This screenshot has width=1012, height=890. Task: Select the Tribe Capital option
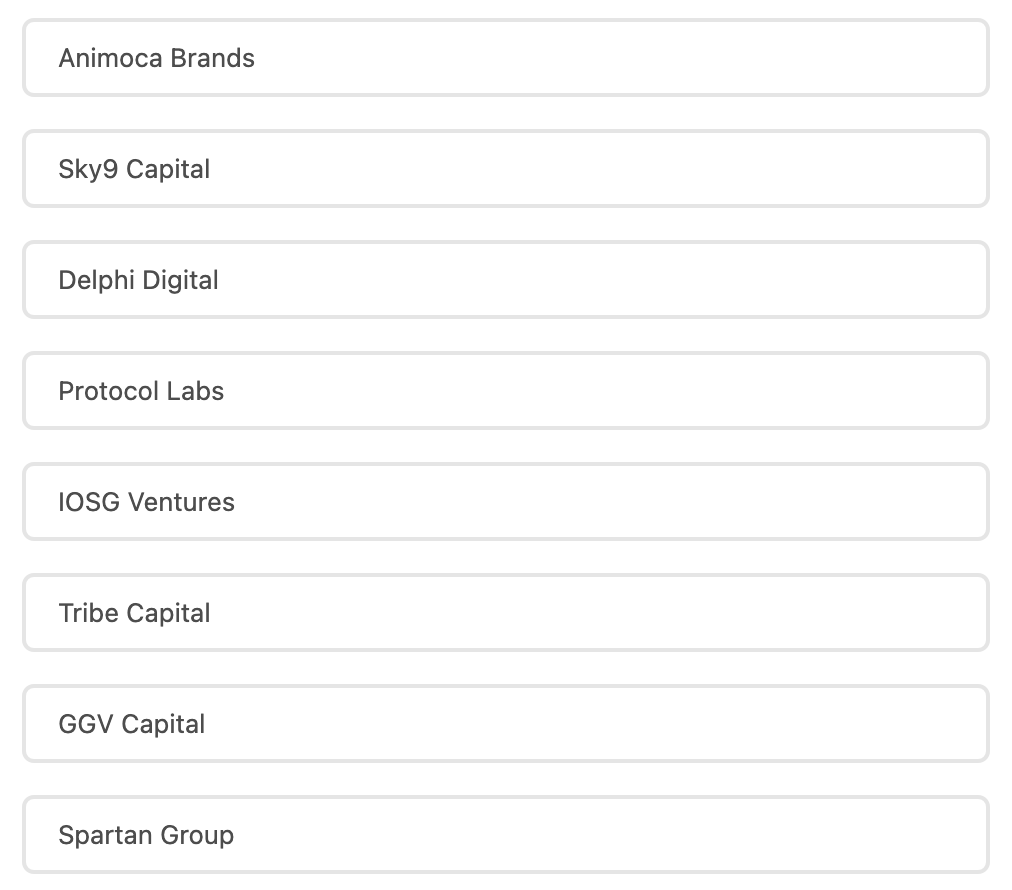505,613
